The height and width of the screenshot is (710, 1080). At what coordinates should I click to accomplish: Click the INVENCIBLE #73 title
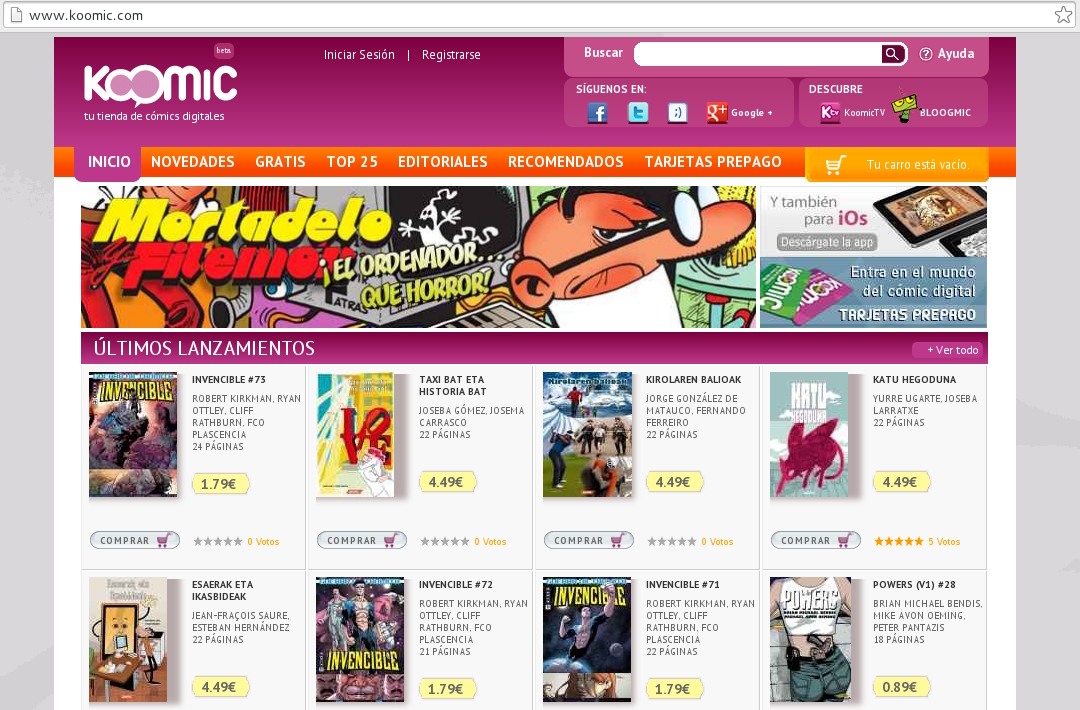(229, 379)
